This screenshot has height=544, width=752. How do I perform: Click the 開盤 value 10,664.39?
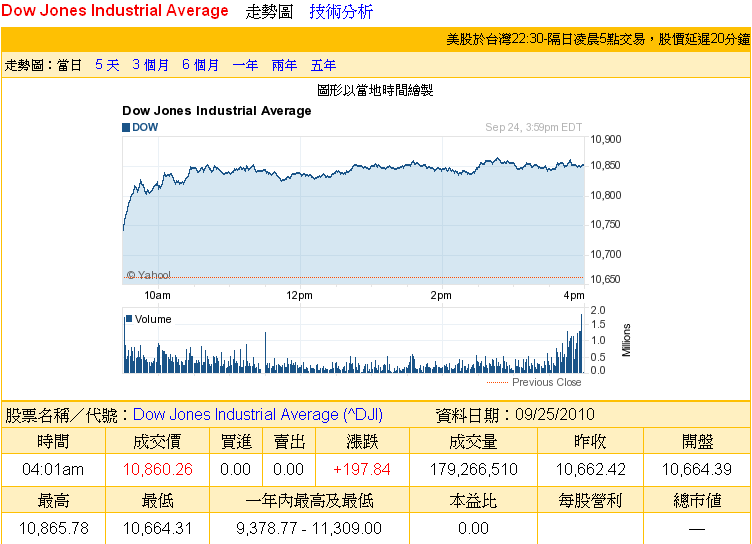click(x=697, y=469)
